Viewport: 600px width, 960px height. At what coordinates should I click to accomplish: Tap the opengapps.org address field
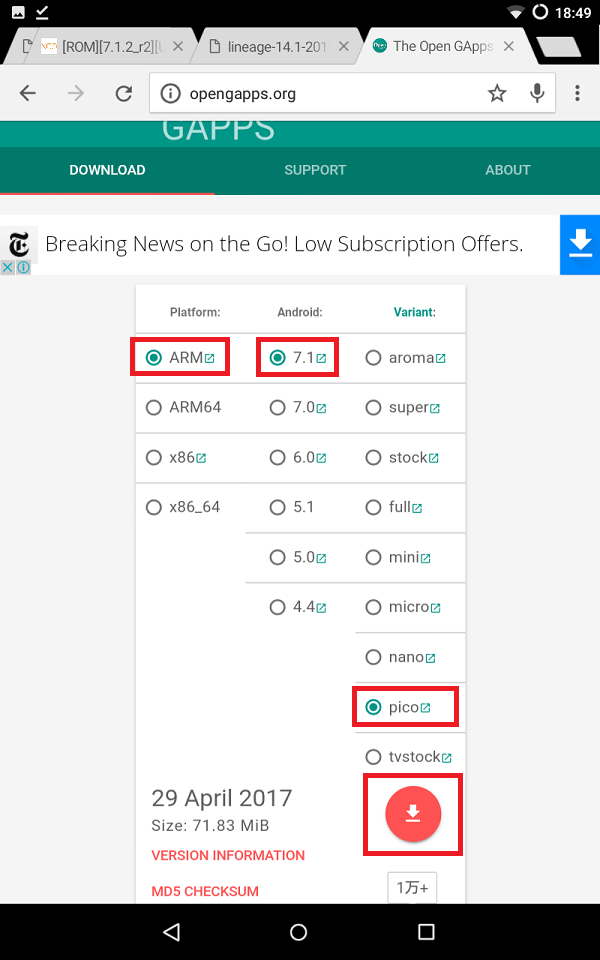tap(352, 94)
